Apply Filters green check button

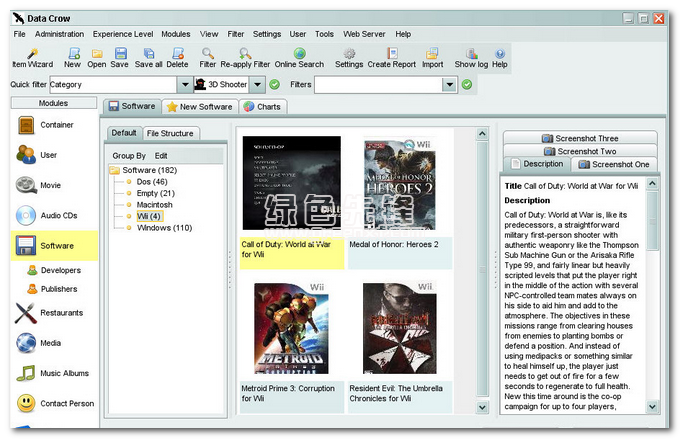pos(467,85)
